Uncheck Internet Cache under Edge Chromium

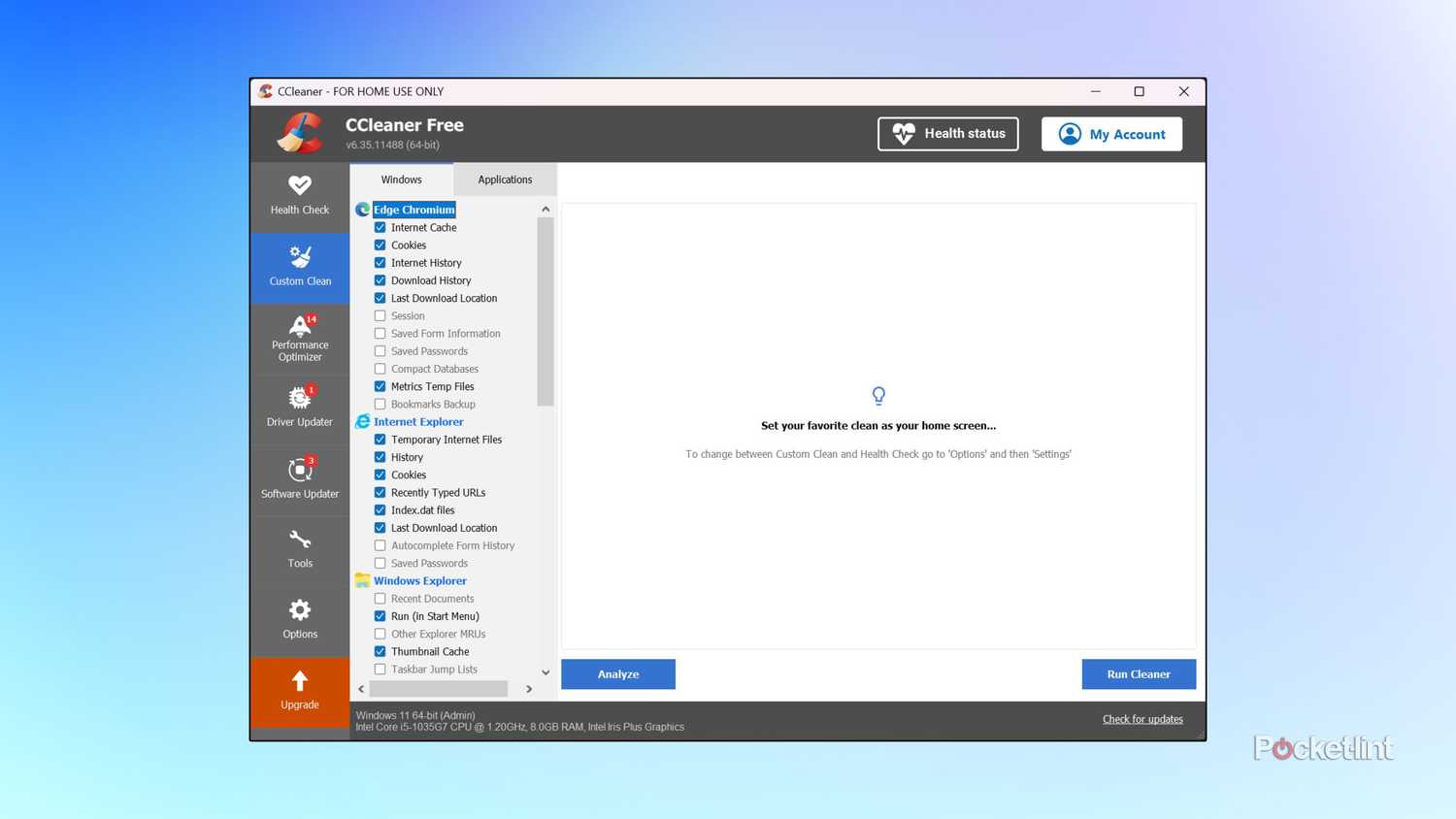point(381,228)
